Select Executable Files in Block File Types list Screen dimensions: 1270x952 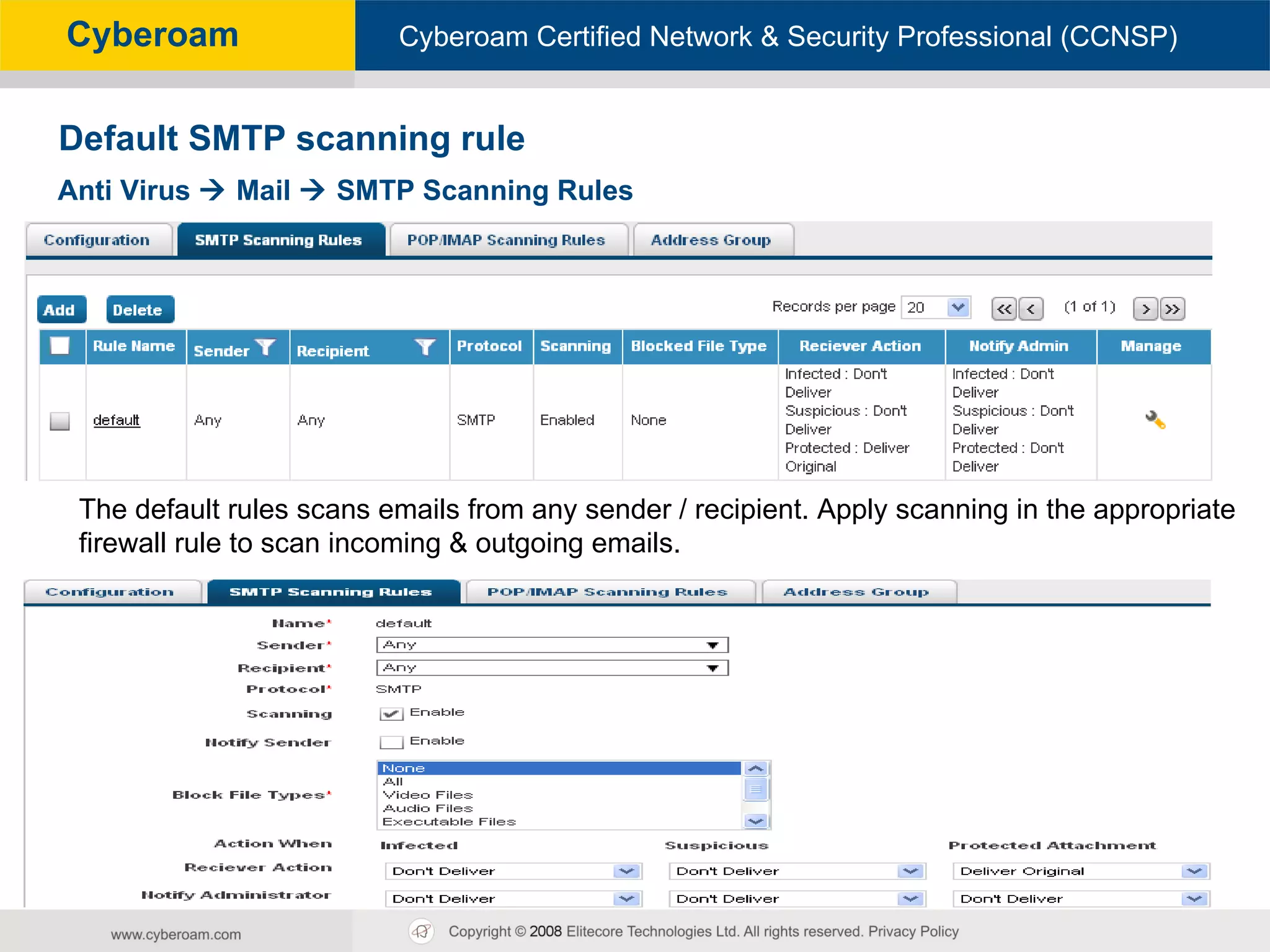coord(559,822)
